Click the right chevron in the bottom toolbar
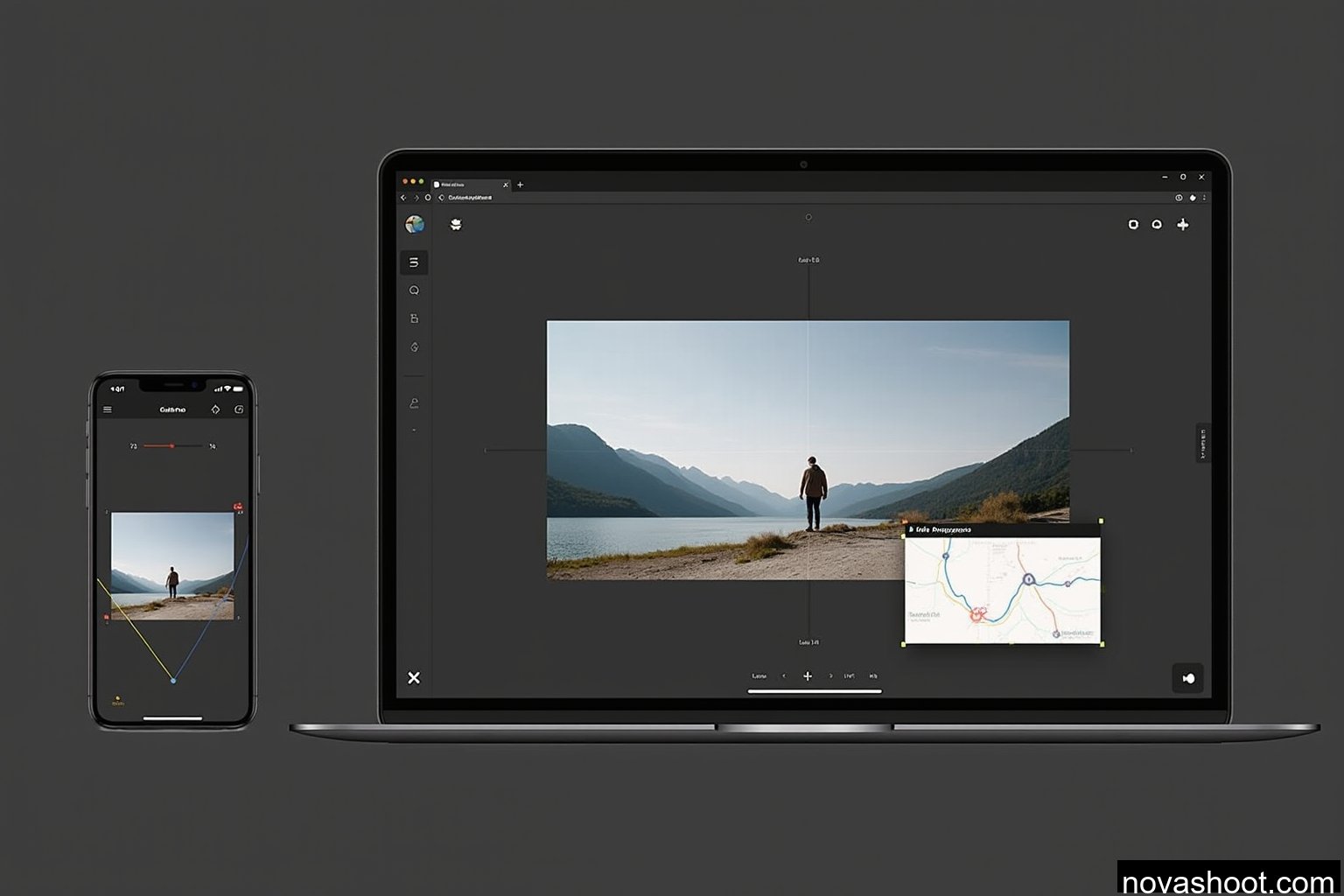 coord(831,675)
